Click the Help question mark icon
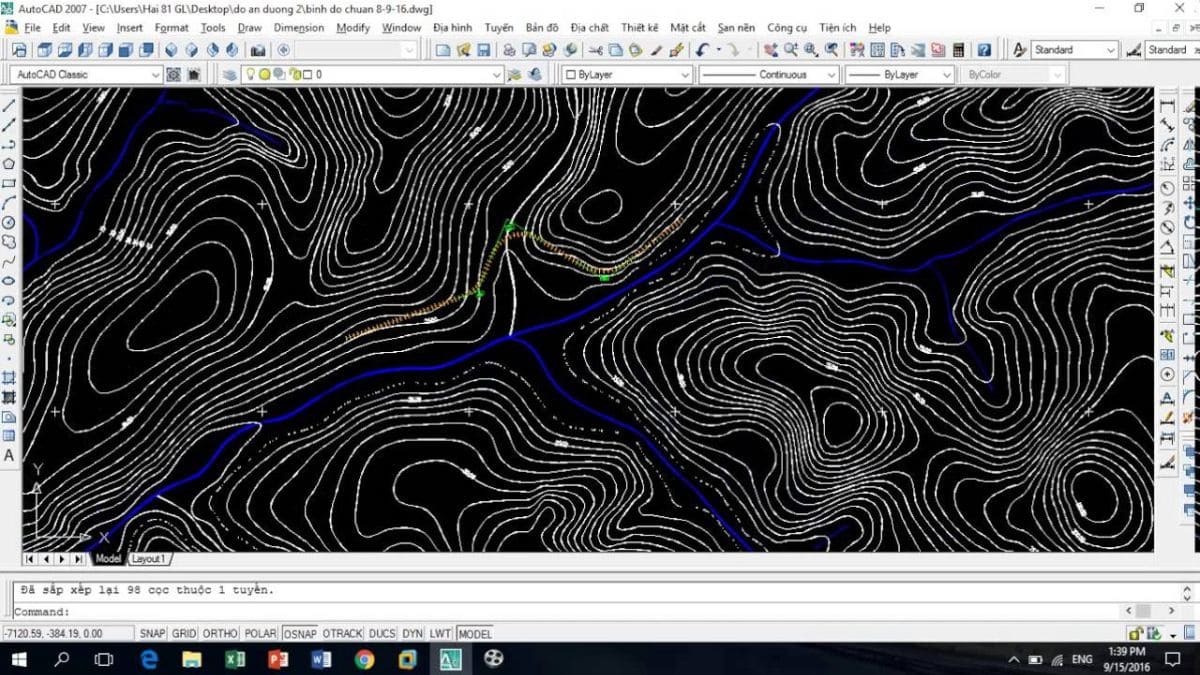Screen dimensions: 1200x675 pyautogui.click(x=984, y=50)
